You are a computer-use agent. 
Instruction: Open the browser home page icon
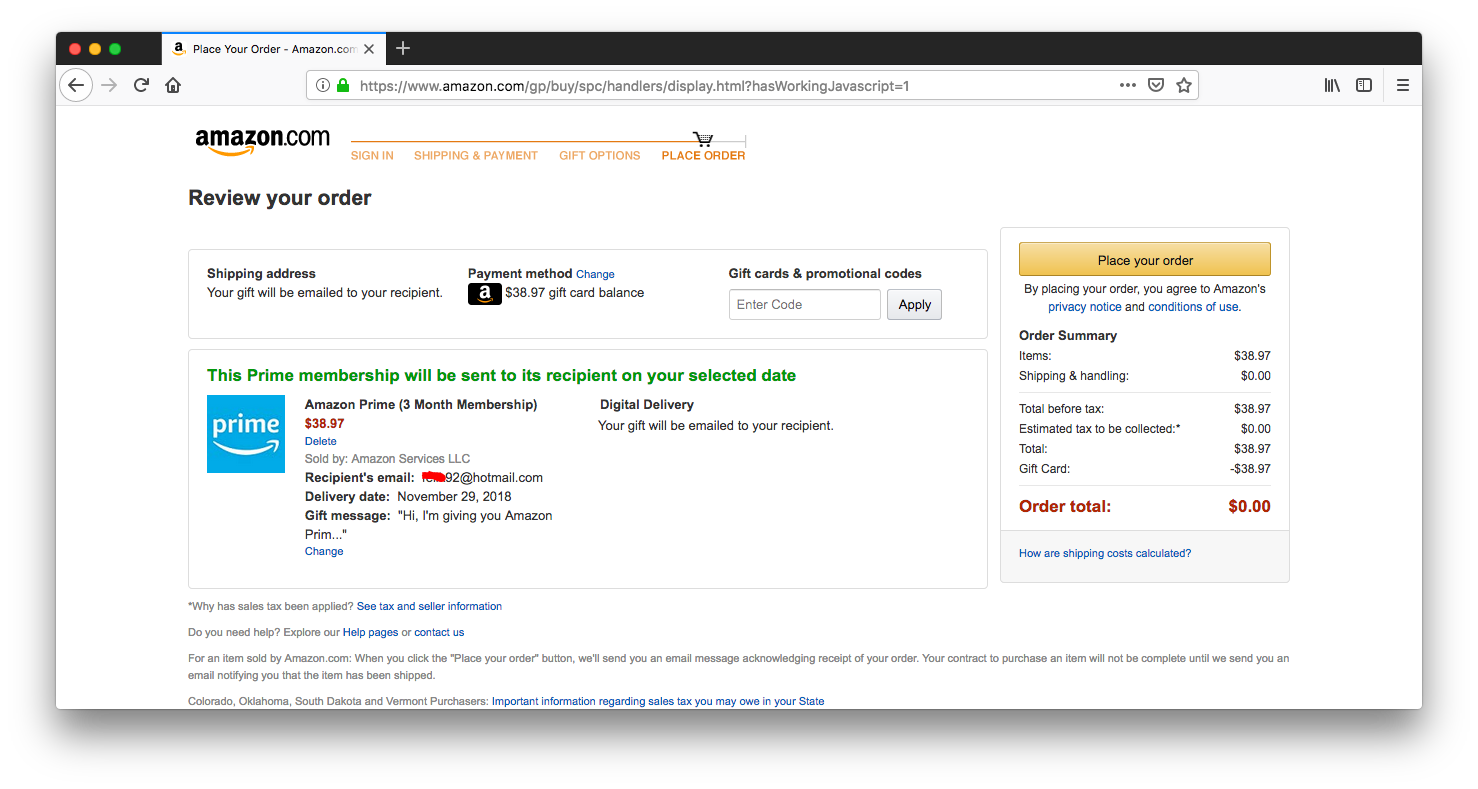(x=173, y=85)
